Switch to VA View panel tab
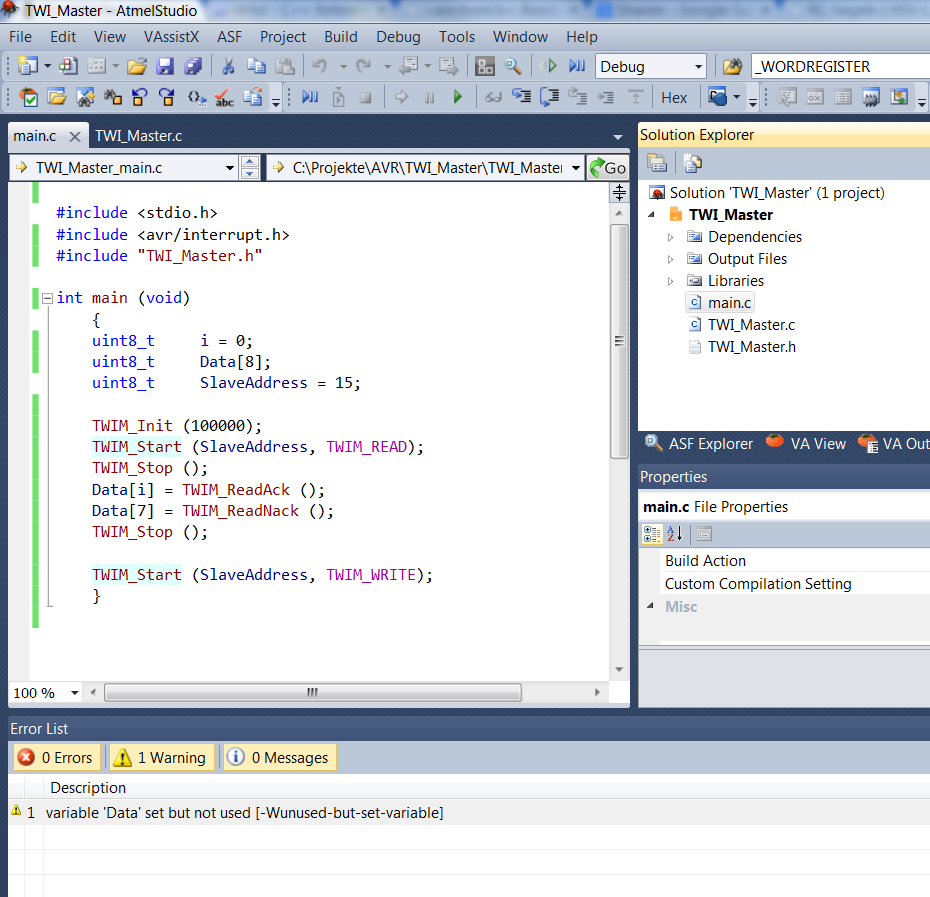The image size is (930, 897). click(806, 444)
